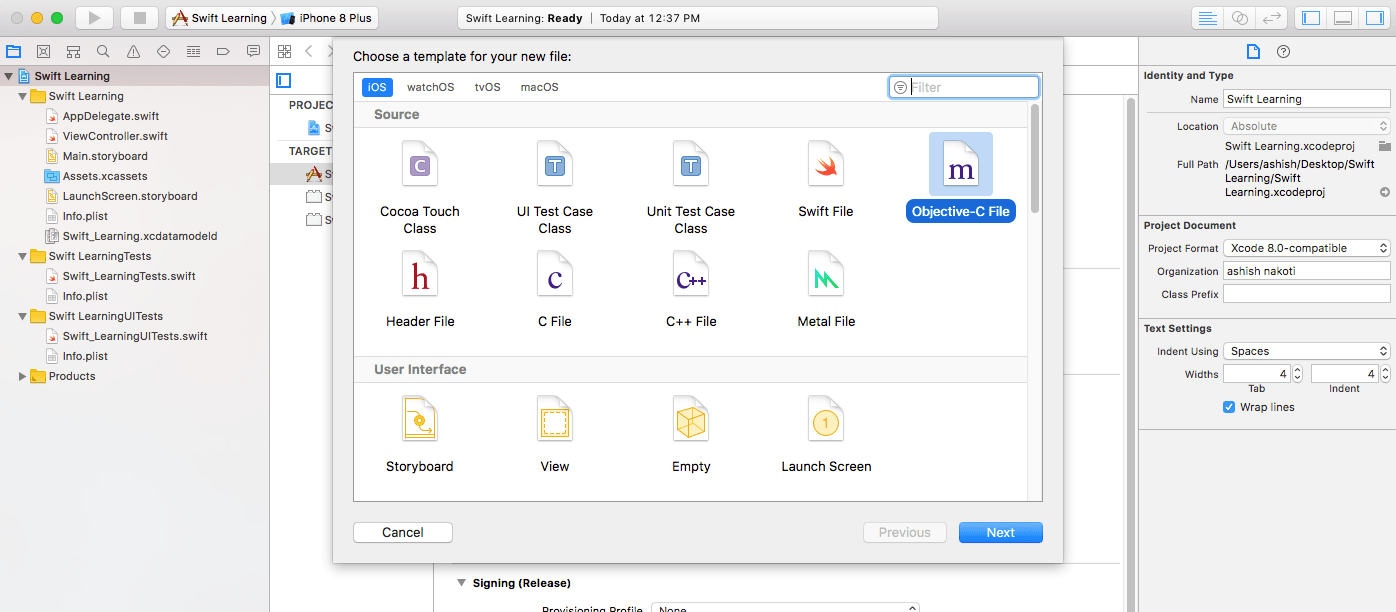The width and height of the screenshot is (1396, 612).
Task: Choose the UI Test Case Class template
Action: point(555,187)
